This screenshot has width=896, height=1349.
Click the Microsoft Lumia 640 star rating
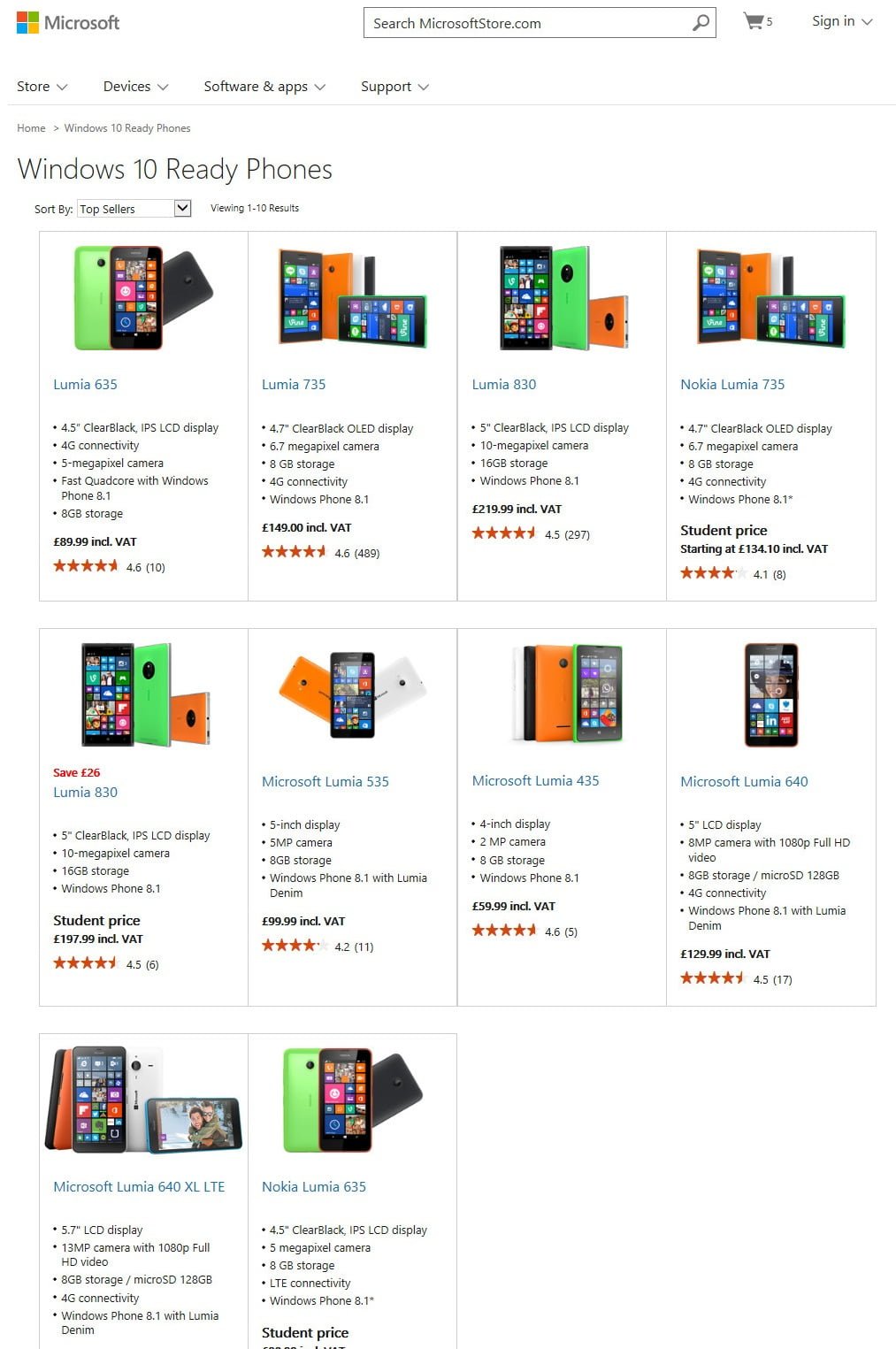(x=713, y=978)
